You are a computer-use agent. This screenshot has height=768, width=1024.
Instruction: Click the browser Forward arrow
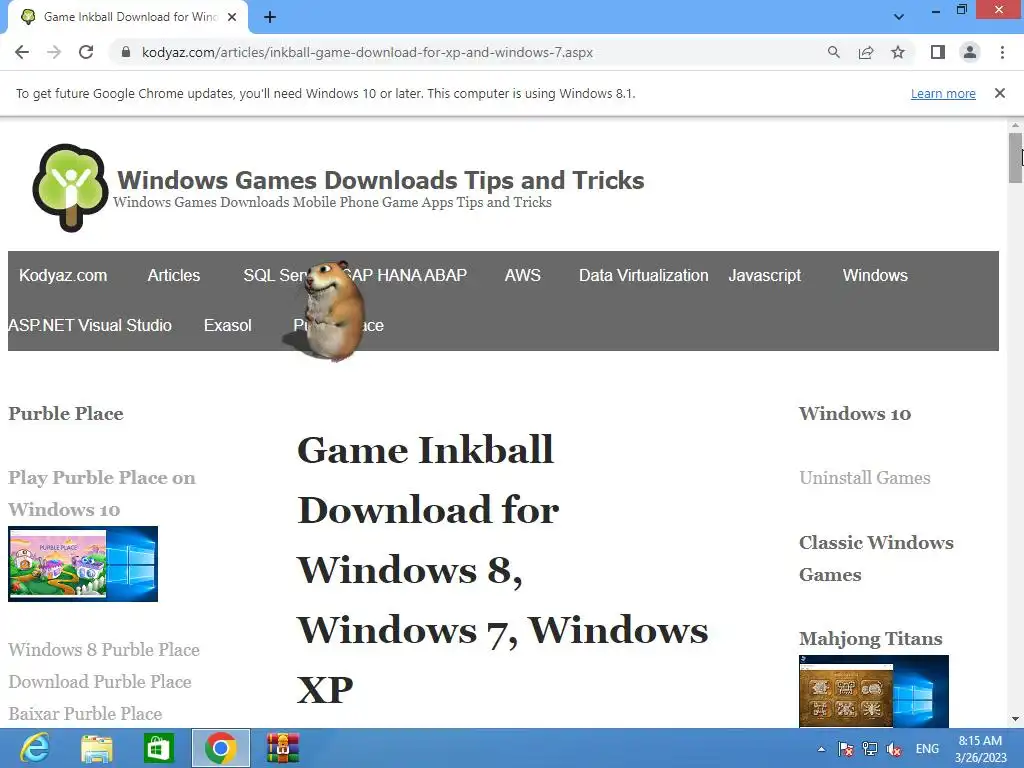(x=54, y=52)
